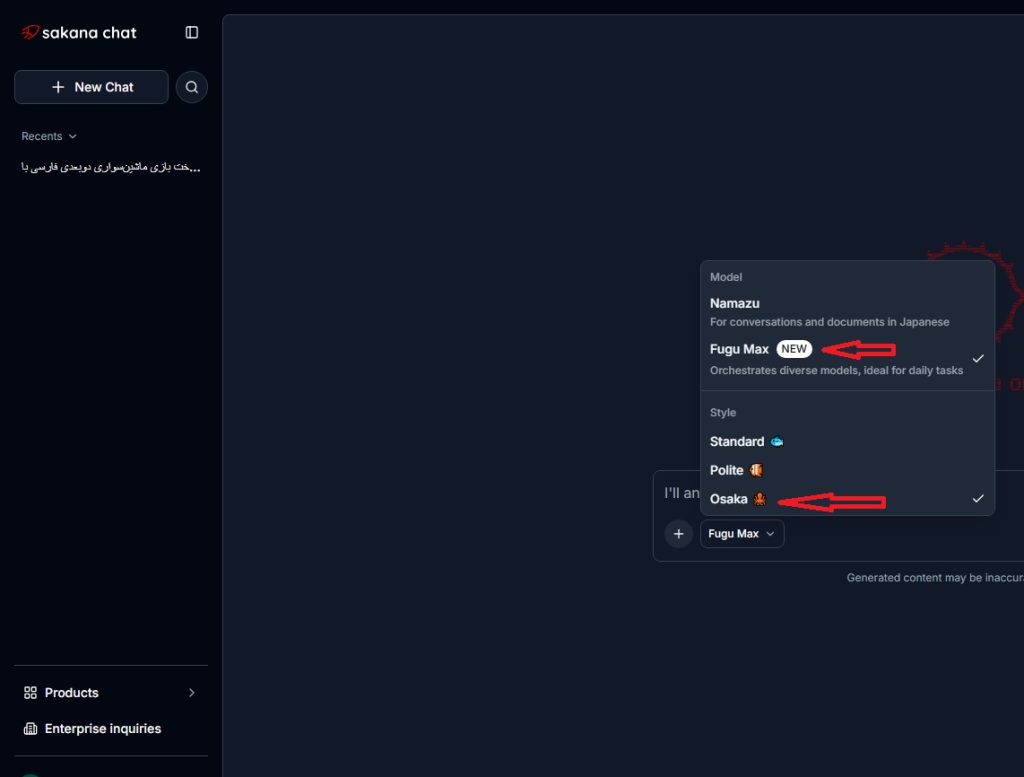This screenshot has height=777, width=1024.
Task: Expand the Products menu
Action: pyautogui.click(x=111, y=693)
